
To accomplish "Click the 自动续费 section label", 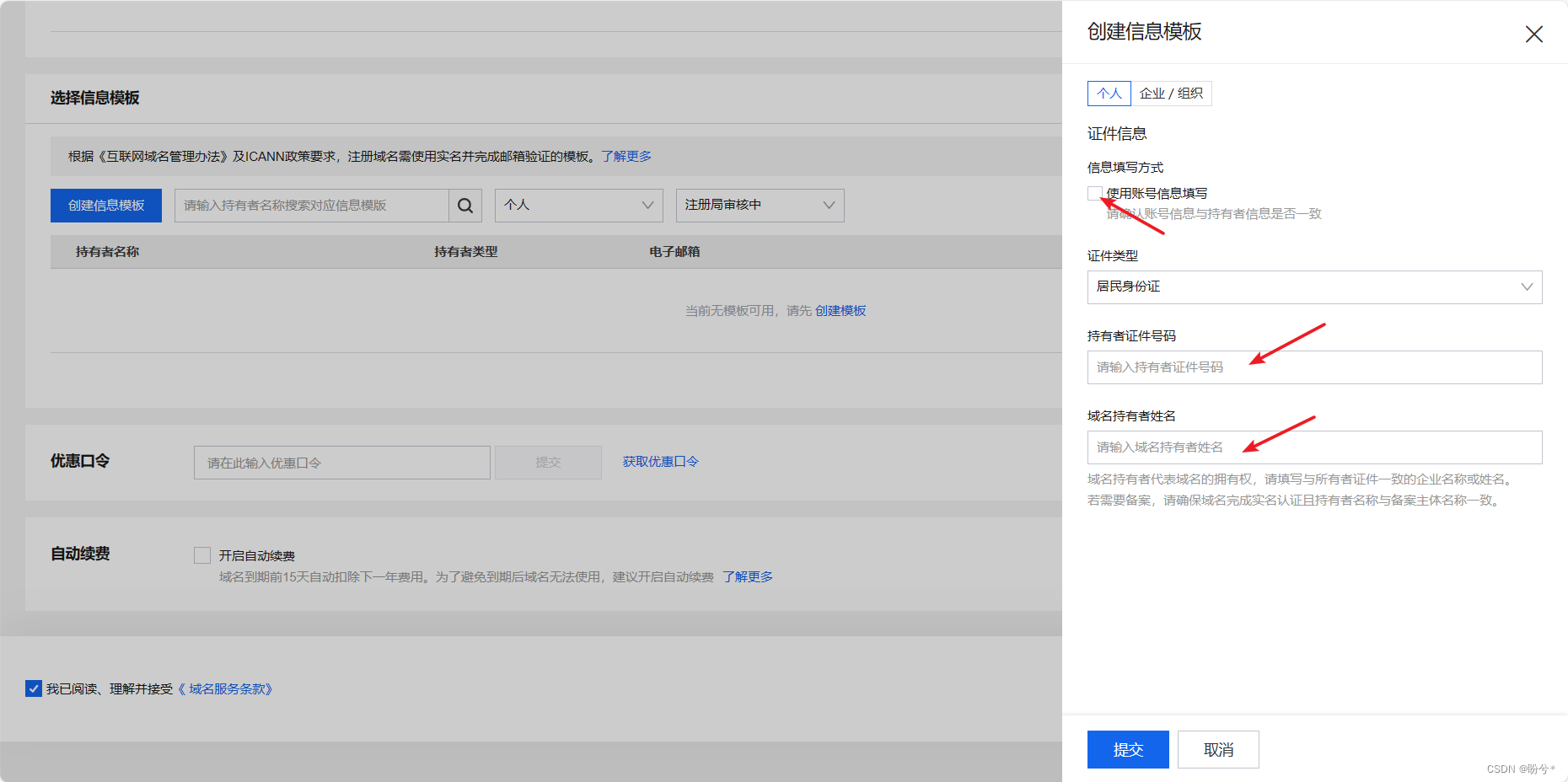I will coord(80,554).
